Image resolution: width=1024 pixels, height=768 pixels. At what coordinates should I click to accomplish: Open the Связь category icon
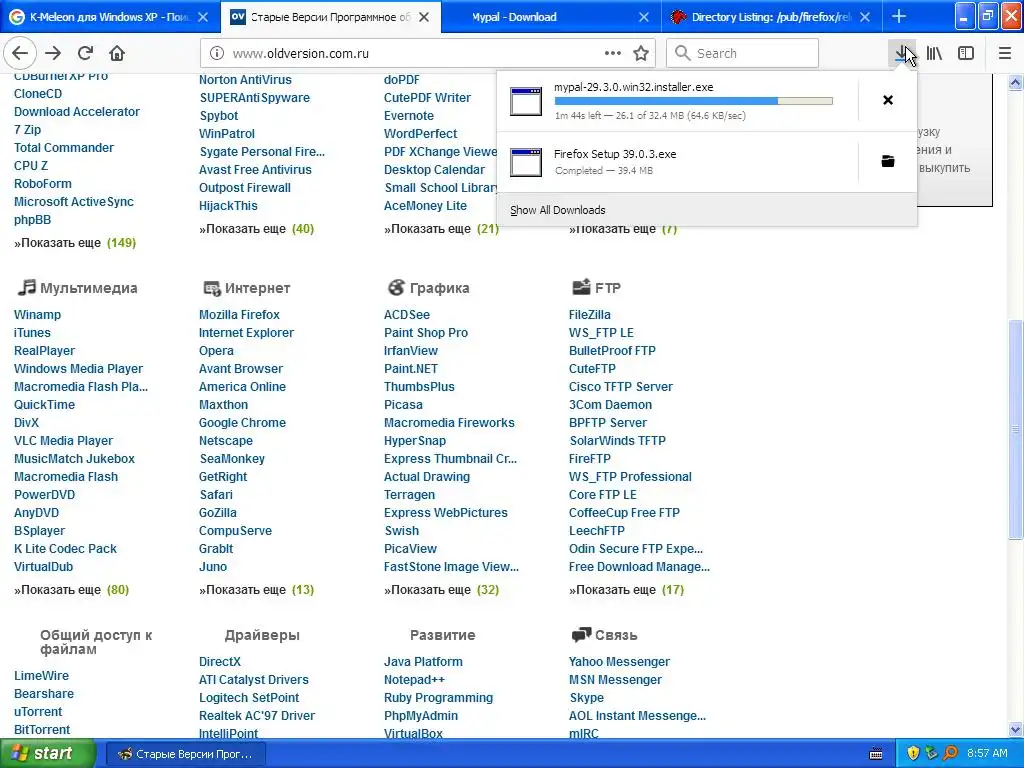coord(581,635)
